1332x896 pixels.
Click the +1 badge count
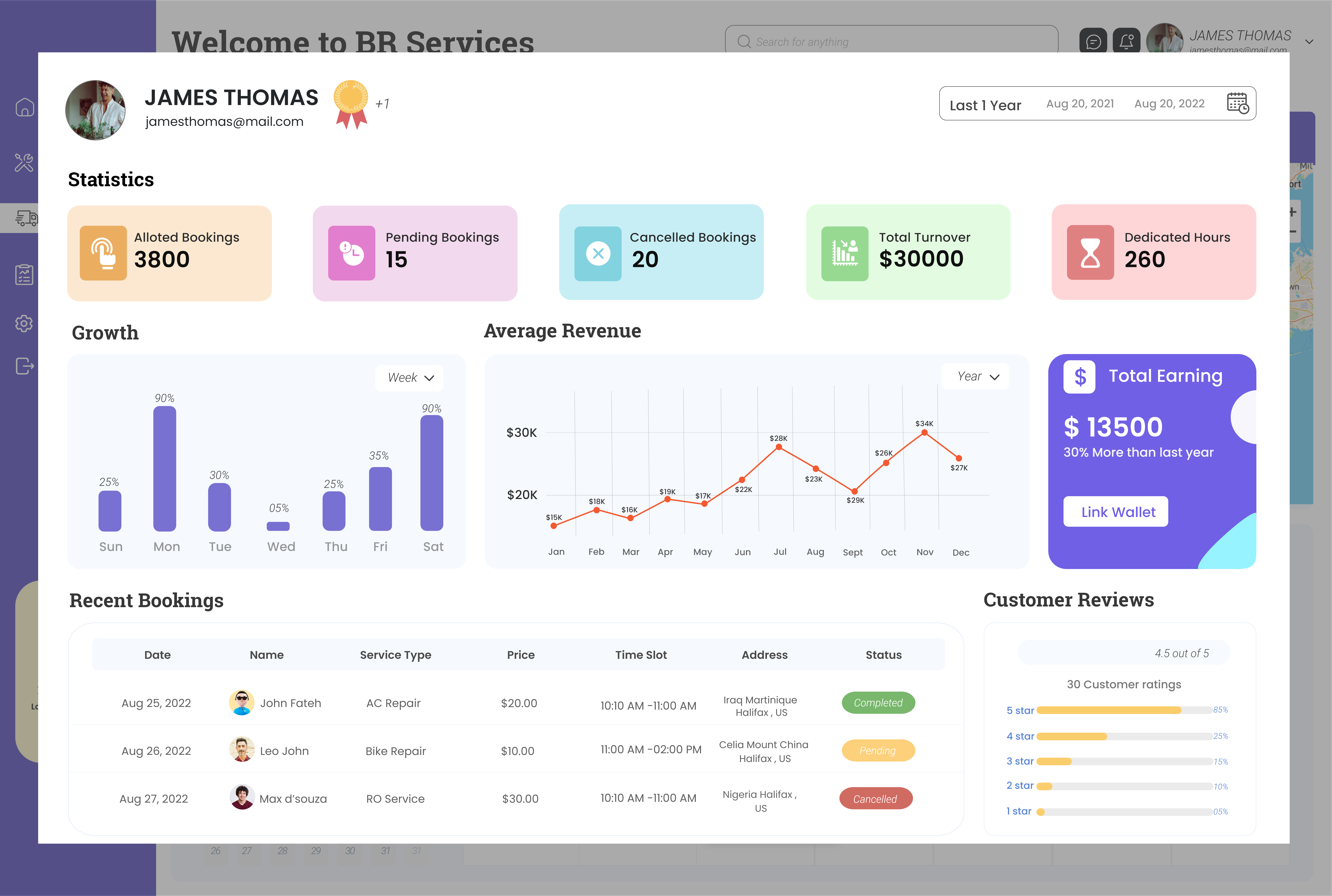click(x=382, y=104)
